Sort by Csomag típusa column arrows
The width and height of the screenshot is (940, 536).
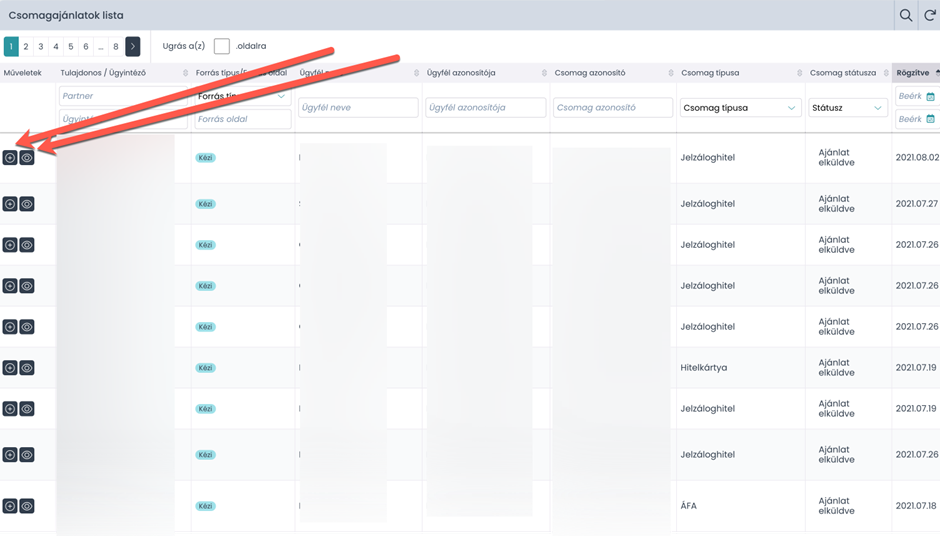(800, 73)
